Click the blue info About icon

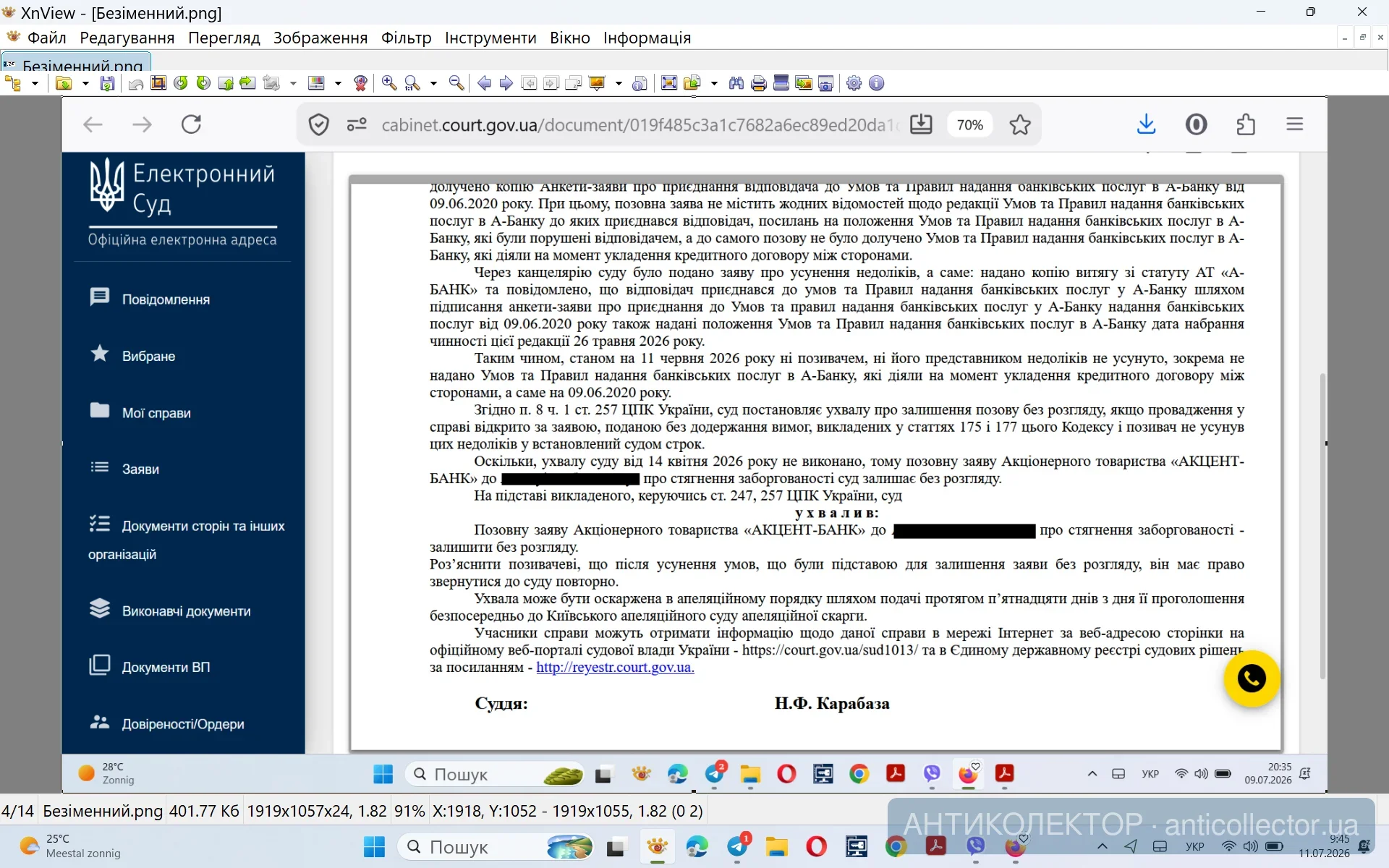tap(876, 83)
